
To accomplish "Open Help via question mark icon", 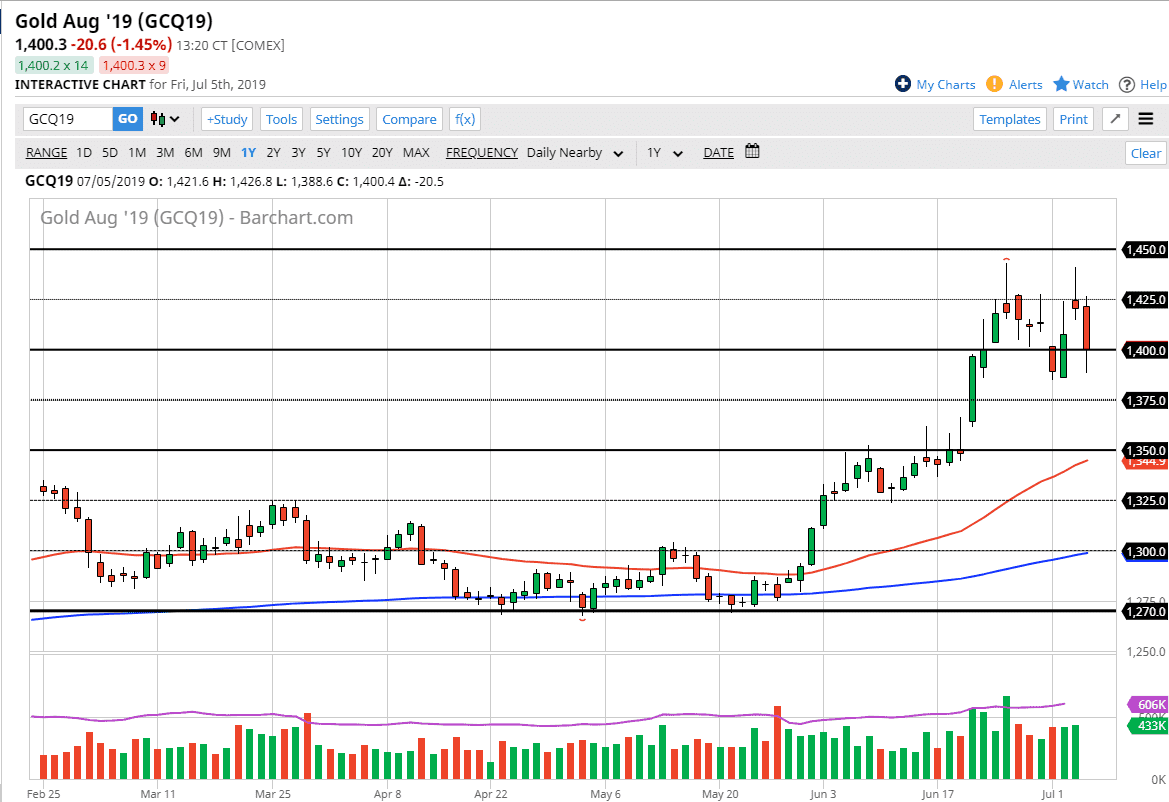I will point(1127,84).
